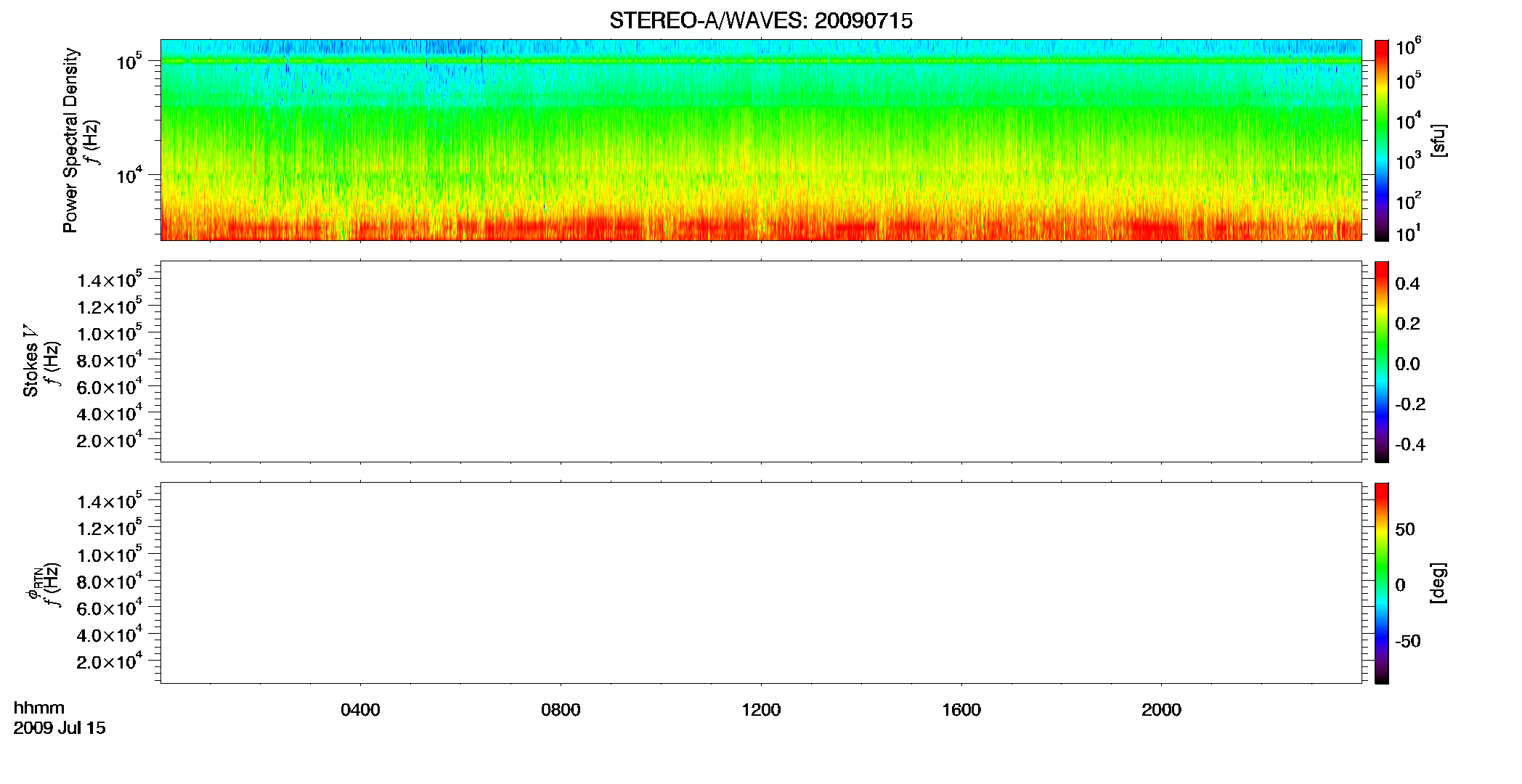Image resolution: width=1522 pixels, height=784 pixels.
Task: Click the [sfu] unit label
Action: [1438, 140]
